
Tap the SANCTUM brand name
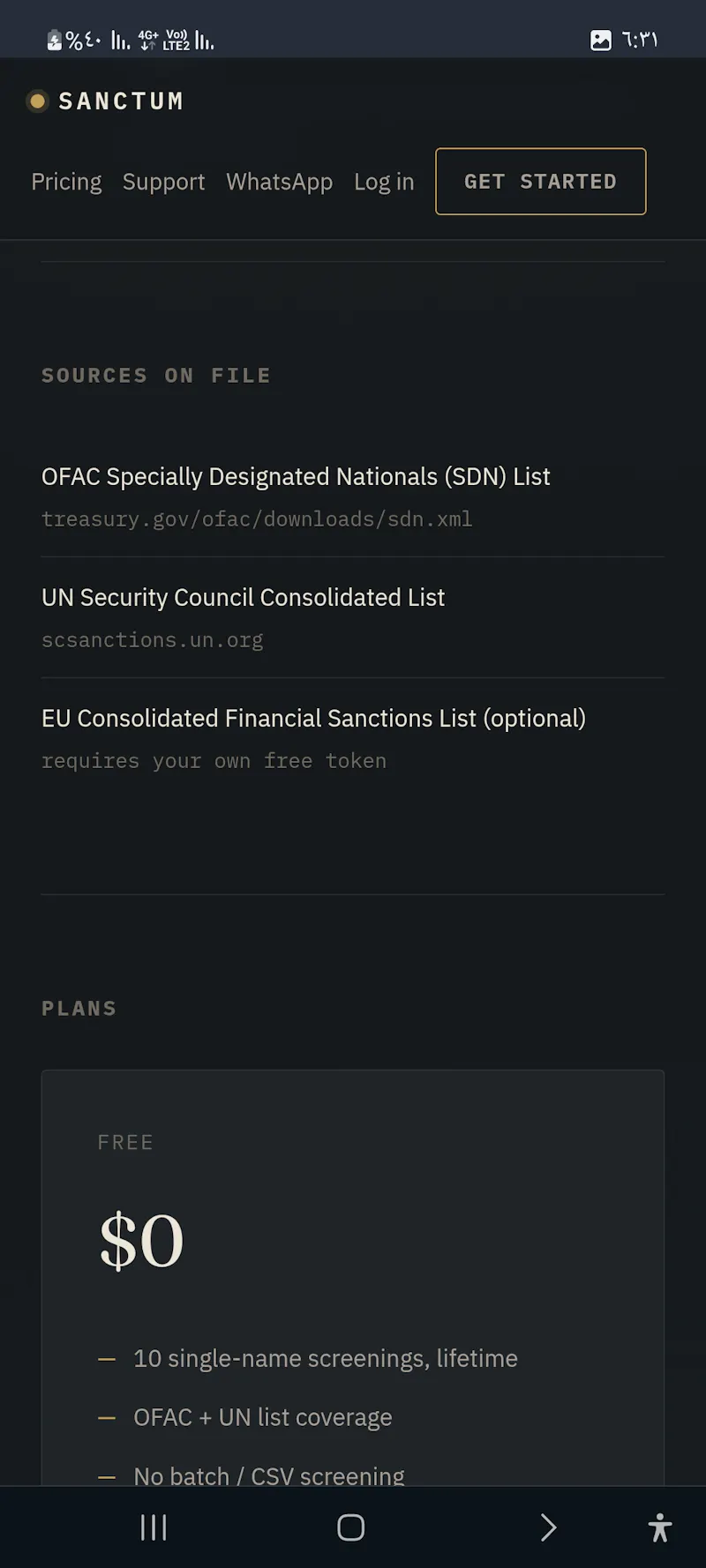coord(121,101)
